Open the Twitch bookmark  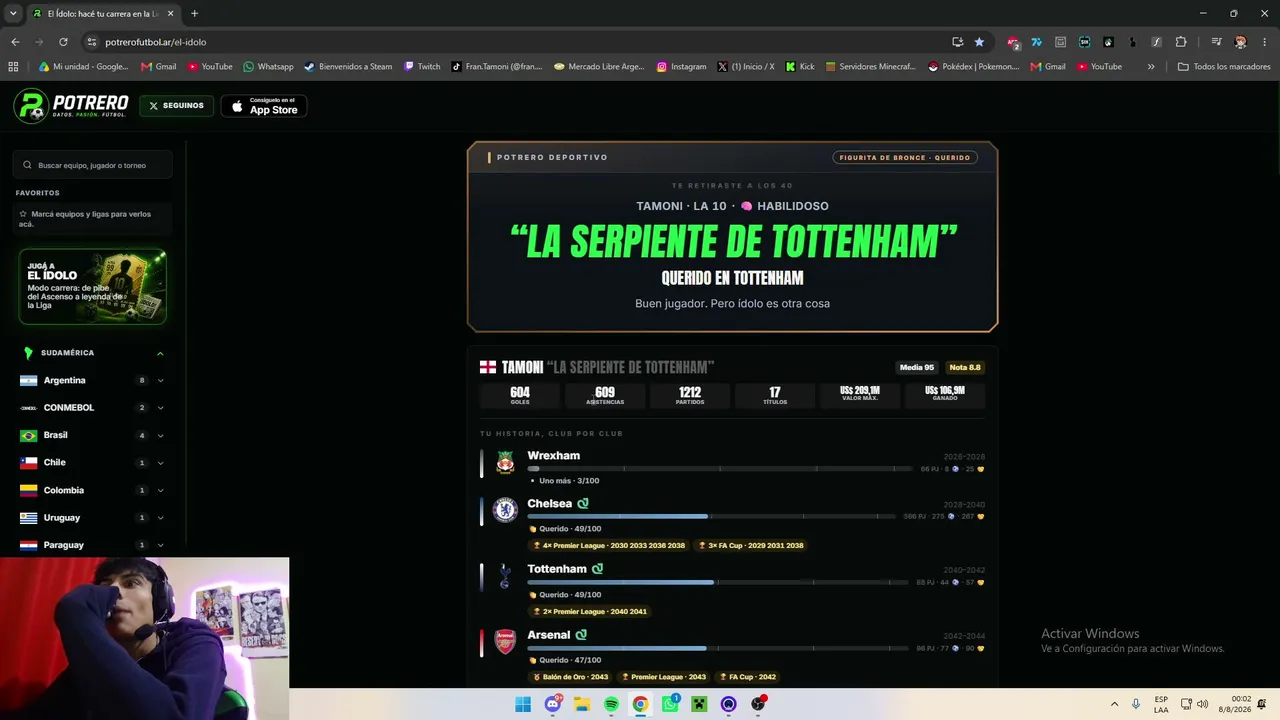click(x=422, y=67)
